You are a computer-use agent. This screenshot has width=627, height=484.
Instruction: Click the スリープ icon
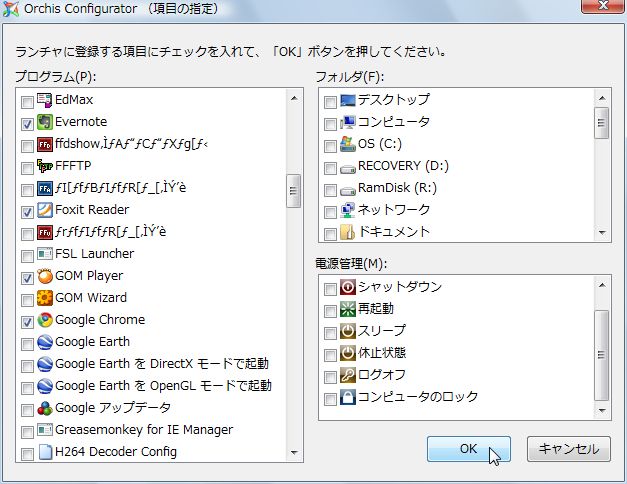click(x=347, y=331)
